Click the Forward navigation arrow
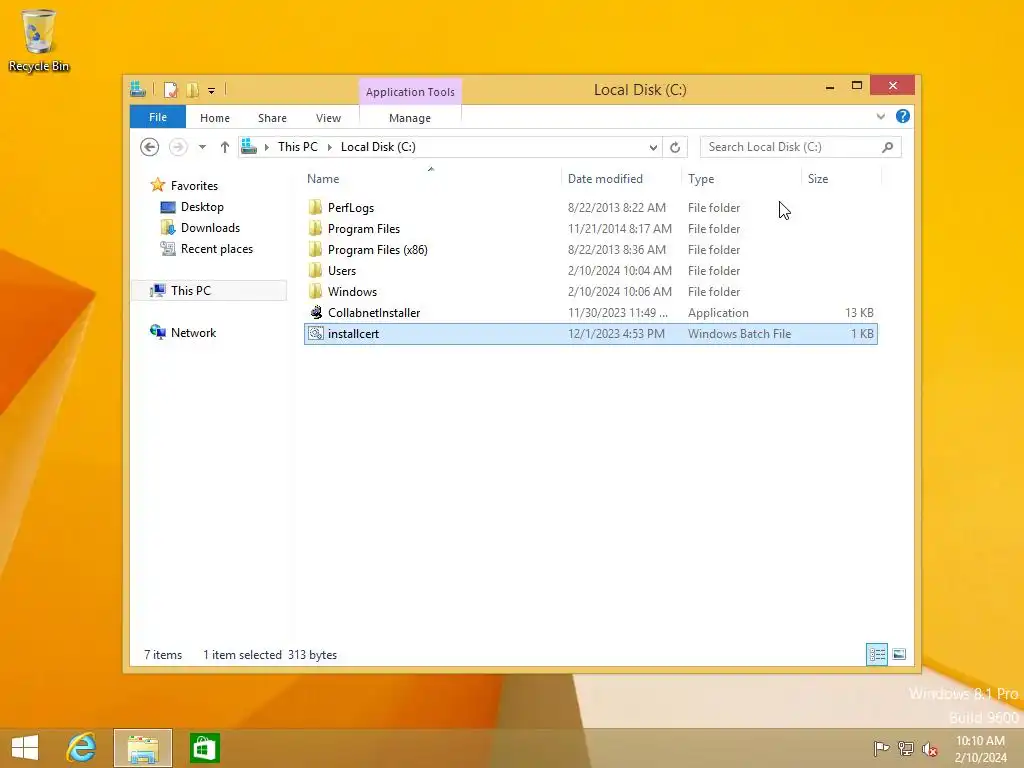Screen dimensions: 1024x768 (x=178, y=147)
